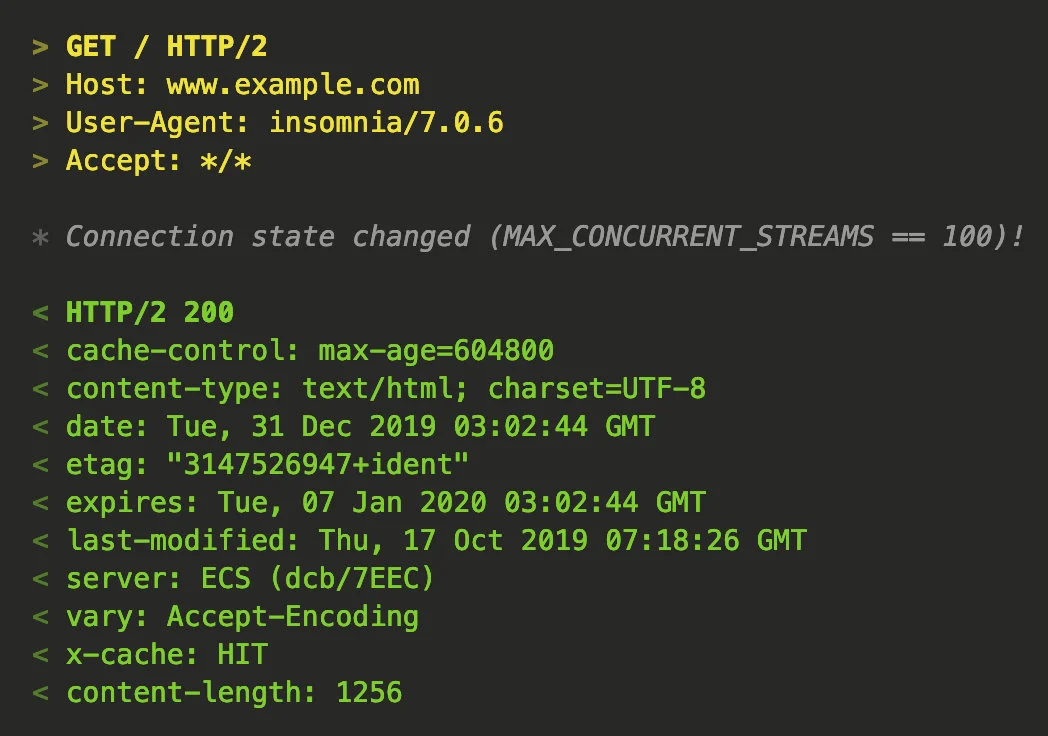Click the server: ECS (dcb/7EEC) line

(x=250, y=579)
